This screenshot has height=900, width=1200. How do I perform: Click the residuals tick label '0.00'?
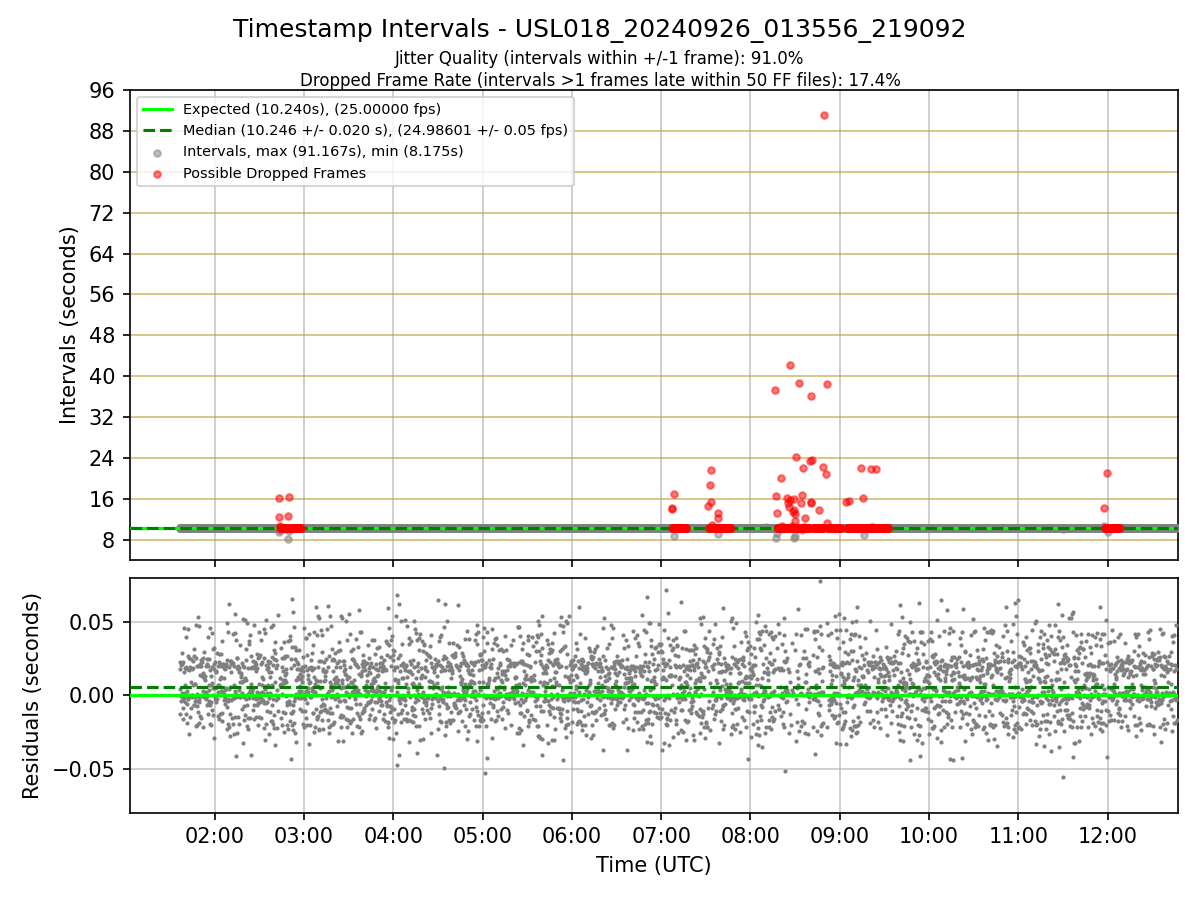(x=95, y=696)
